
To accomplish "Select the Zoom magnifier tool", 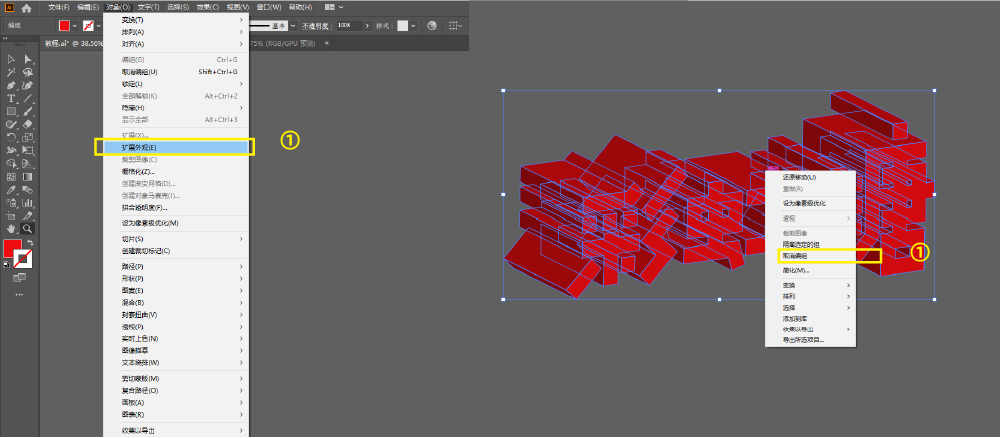I will [x=29, y=228].
